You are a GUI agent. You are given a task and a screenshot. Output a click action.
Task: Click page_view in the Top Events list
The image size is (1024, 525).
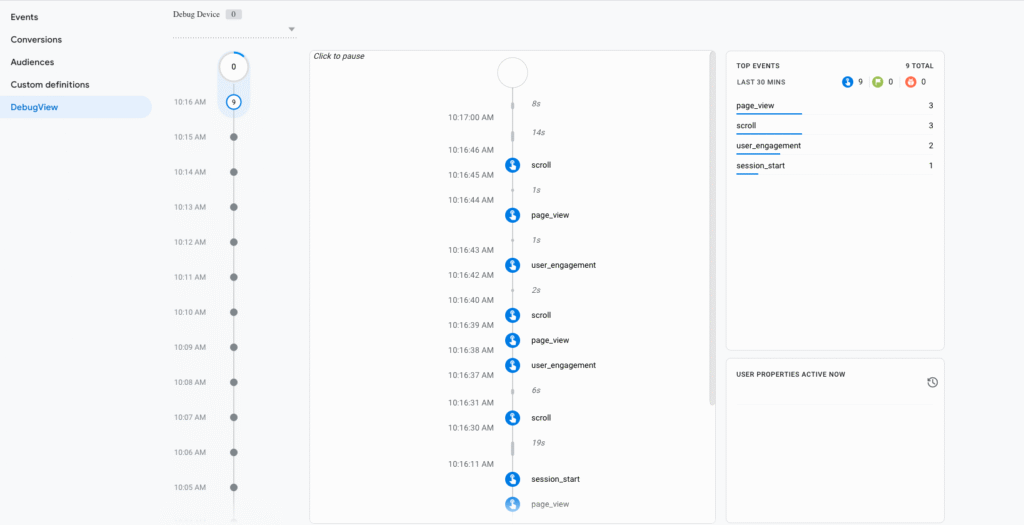coord(755,105)
